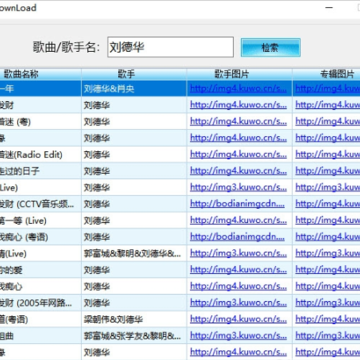Click the 检索 search button
Image resolution: width=360 pixels, height=360 pixels.
click(x=271, y=47)
